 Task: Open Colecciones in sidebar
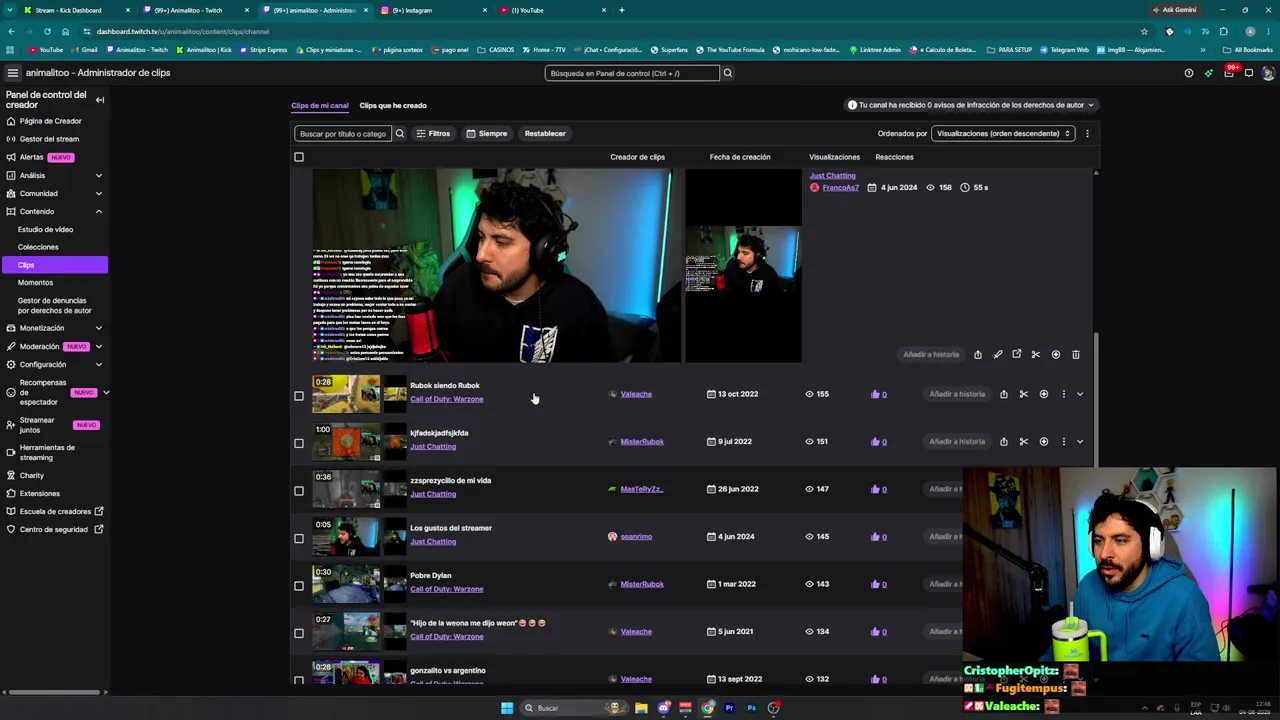click(x=38, y=247)
